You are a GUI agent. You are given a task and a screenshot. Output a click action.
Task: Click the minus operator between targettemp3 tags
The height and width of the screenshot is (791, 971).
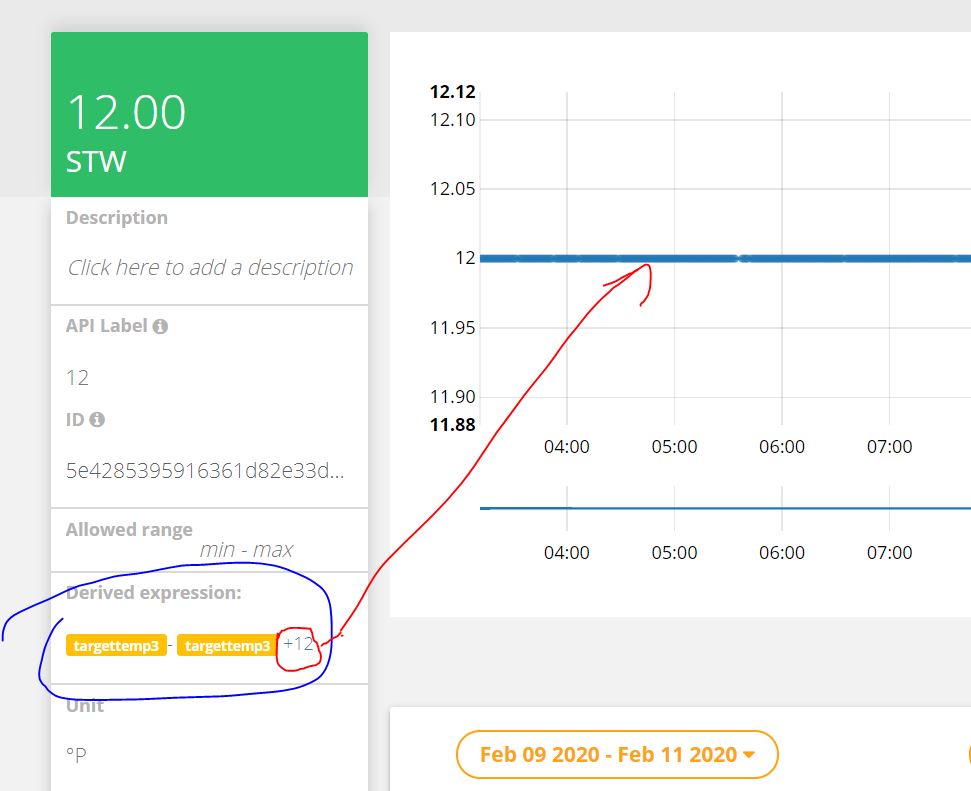pos(171,646)
